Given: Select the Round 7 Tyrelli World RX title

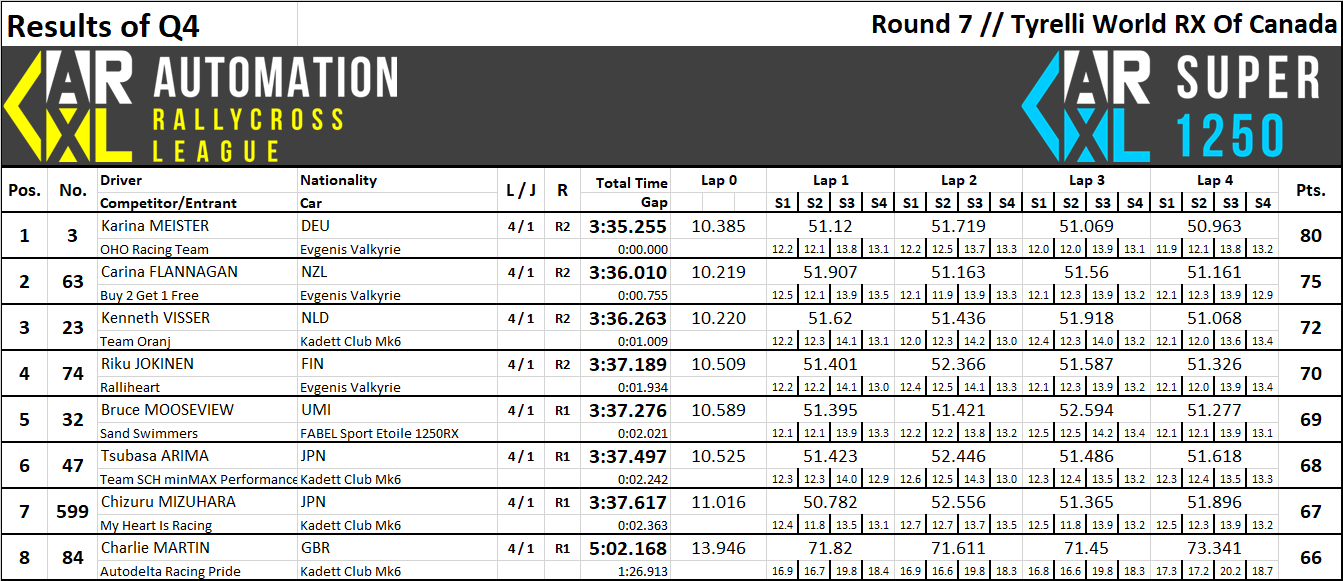Looking at the screenshot, I should [1103, 24].
